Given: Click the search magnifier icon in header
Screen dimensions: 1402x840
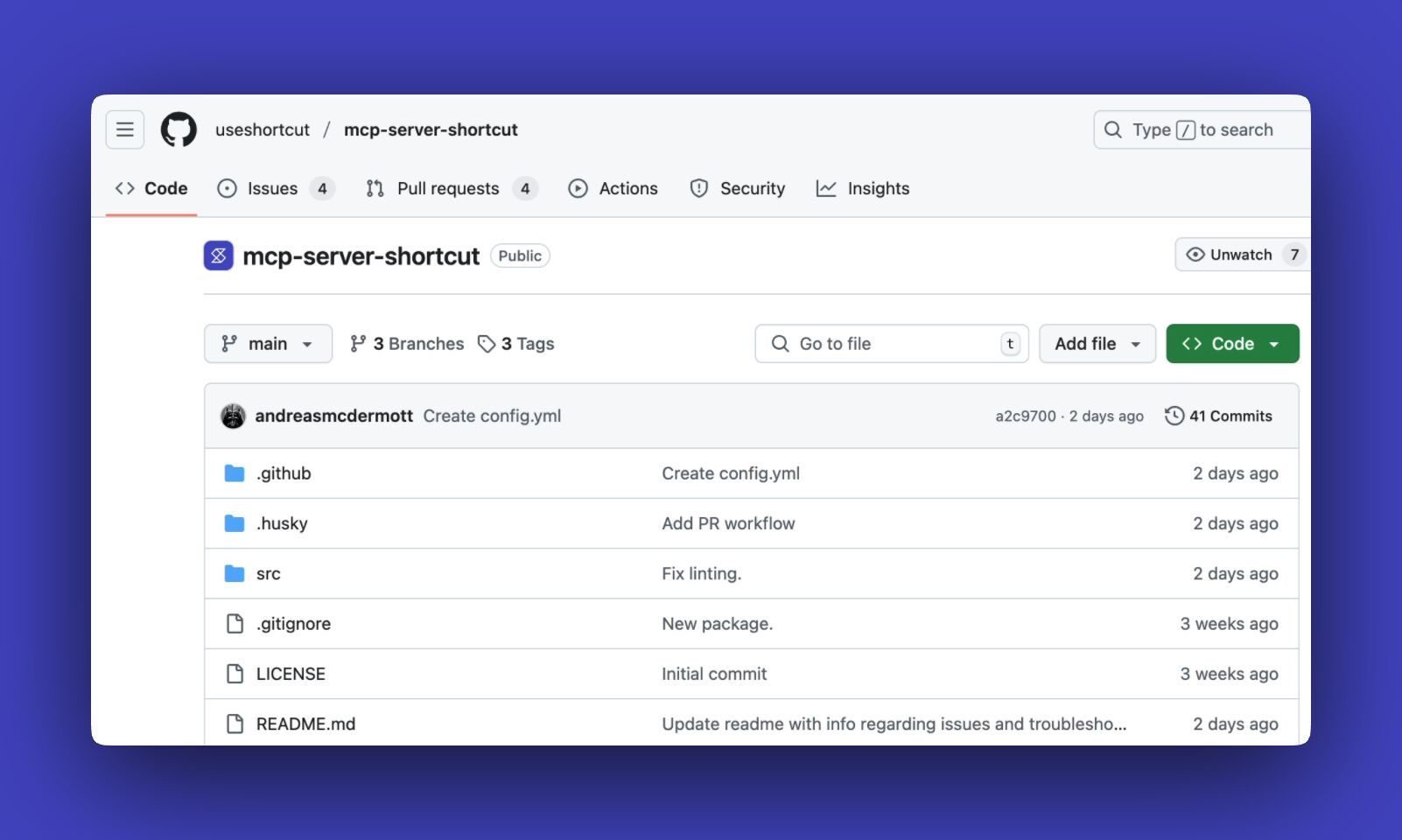Looking at the screenshot, I should click(1112, 129).
